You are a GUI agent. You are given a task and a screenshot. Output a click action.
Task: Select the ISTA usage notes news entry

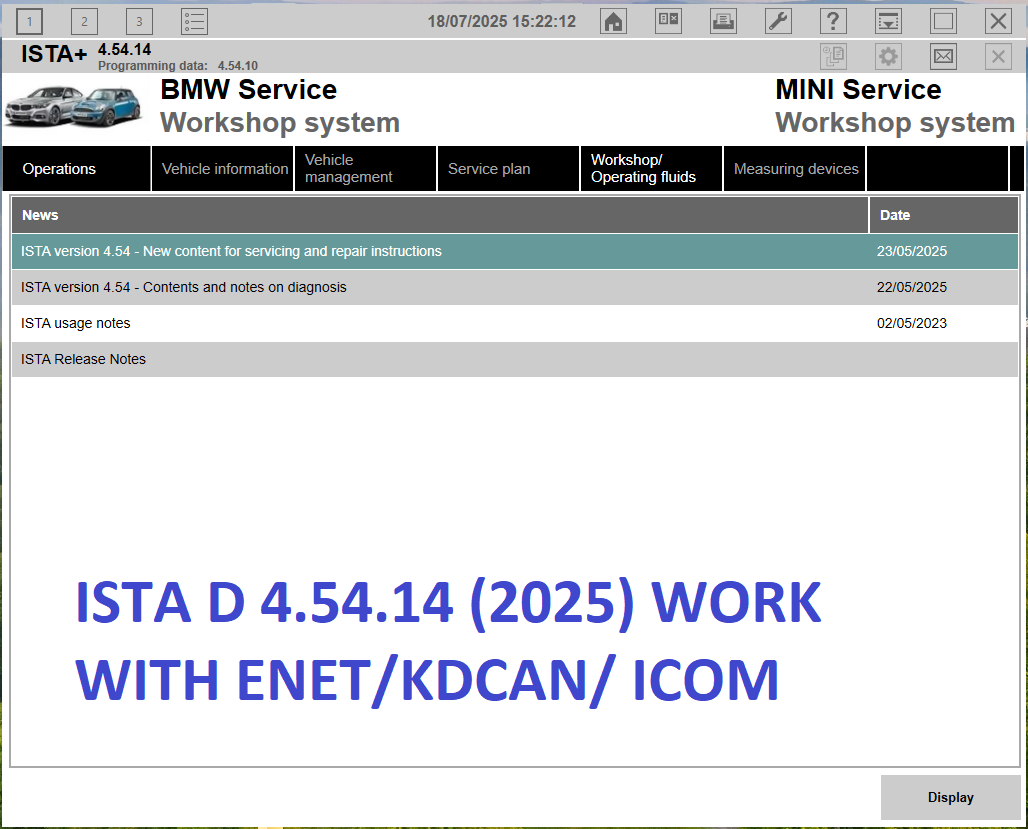coord(400,323)
